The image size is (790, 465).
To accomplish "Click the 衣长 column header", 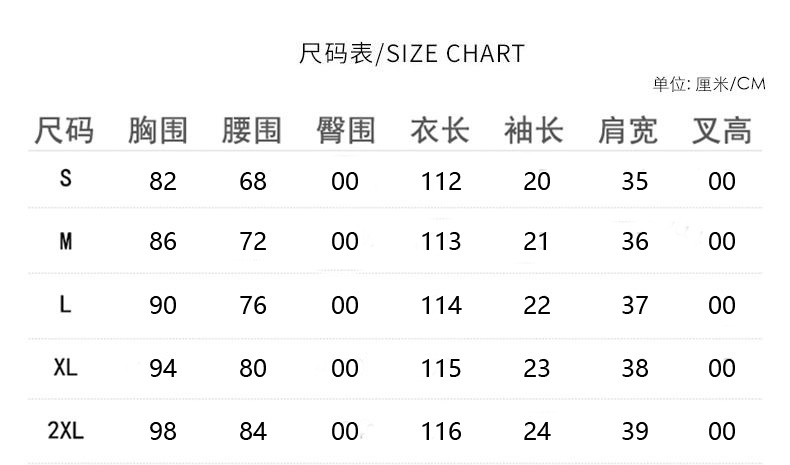I will click(440, 131).
